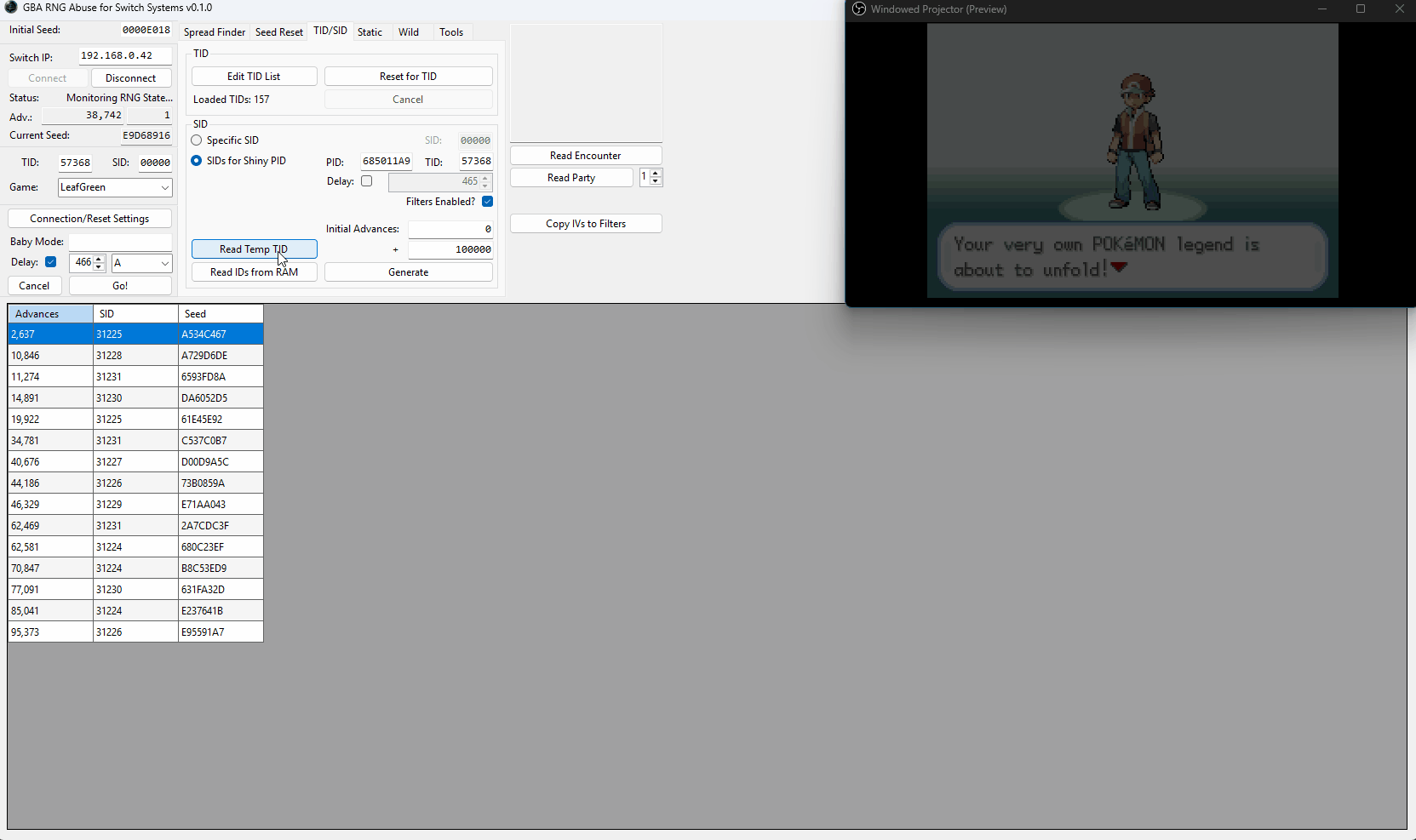Enable the Delay checkbox in the SID section

coord(367,181)
